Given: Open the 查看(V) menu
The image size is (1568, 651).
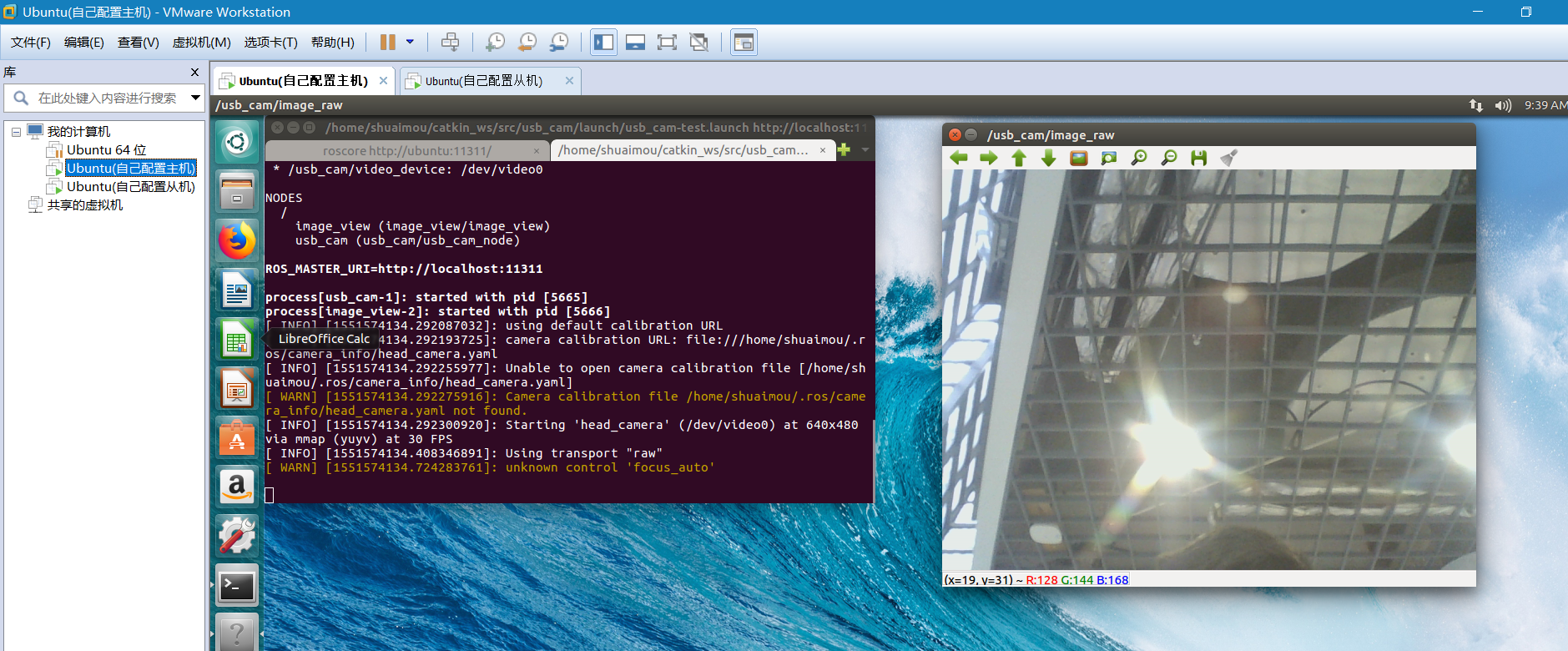Looking at the screenshot, I should [x=139, y=42].
